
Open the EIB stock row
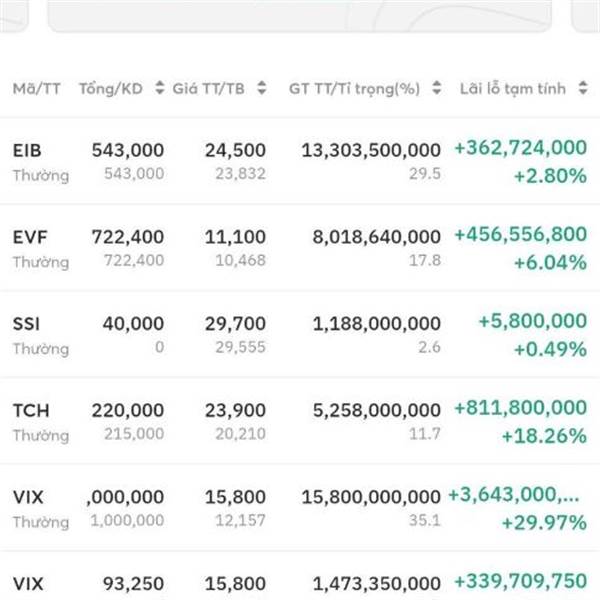300,161
